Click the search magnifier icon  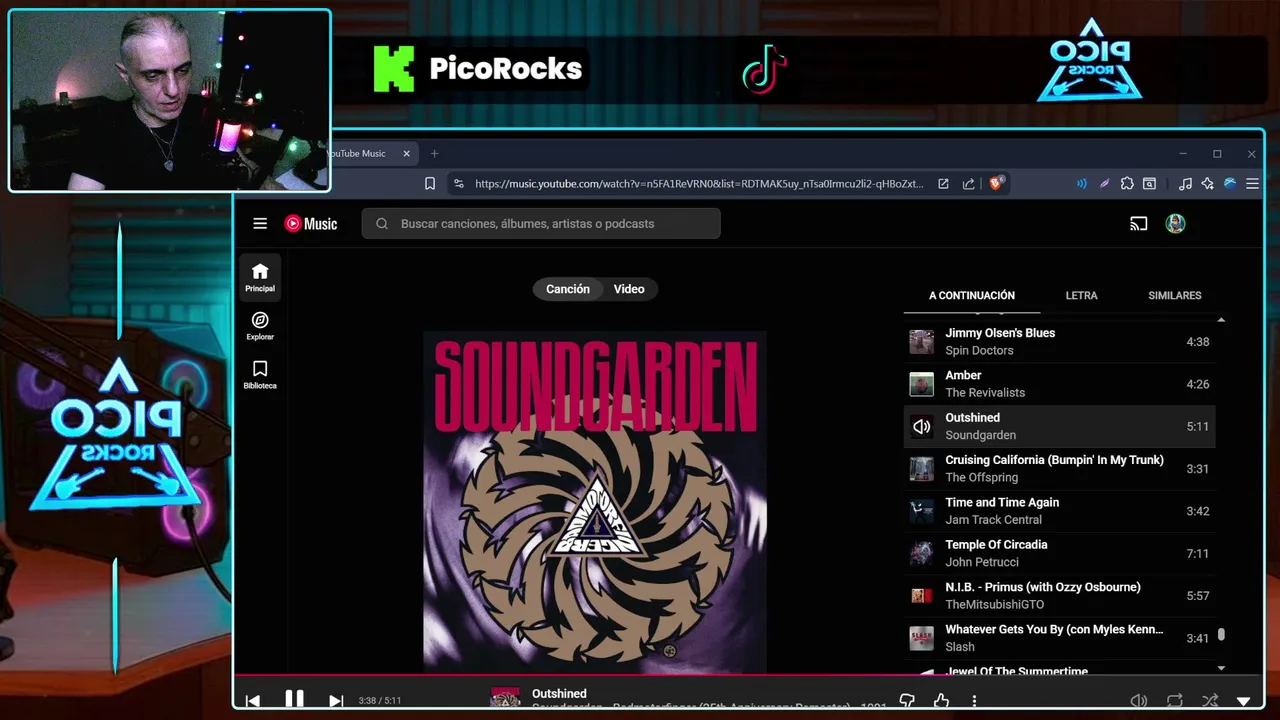[382, 224]
